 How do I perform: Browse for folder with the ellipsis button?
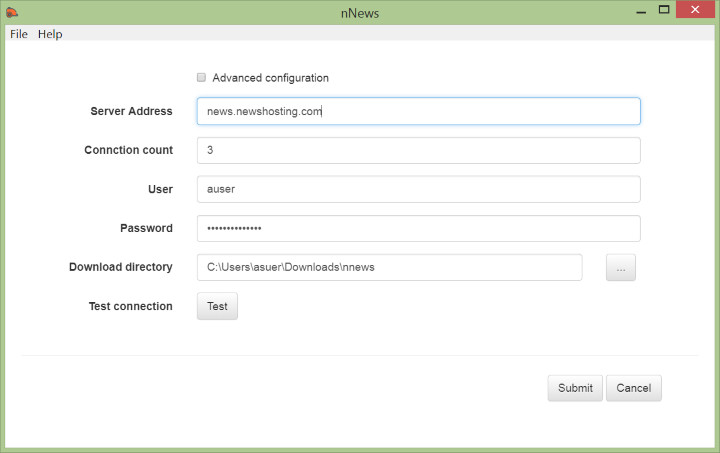621,267
